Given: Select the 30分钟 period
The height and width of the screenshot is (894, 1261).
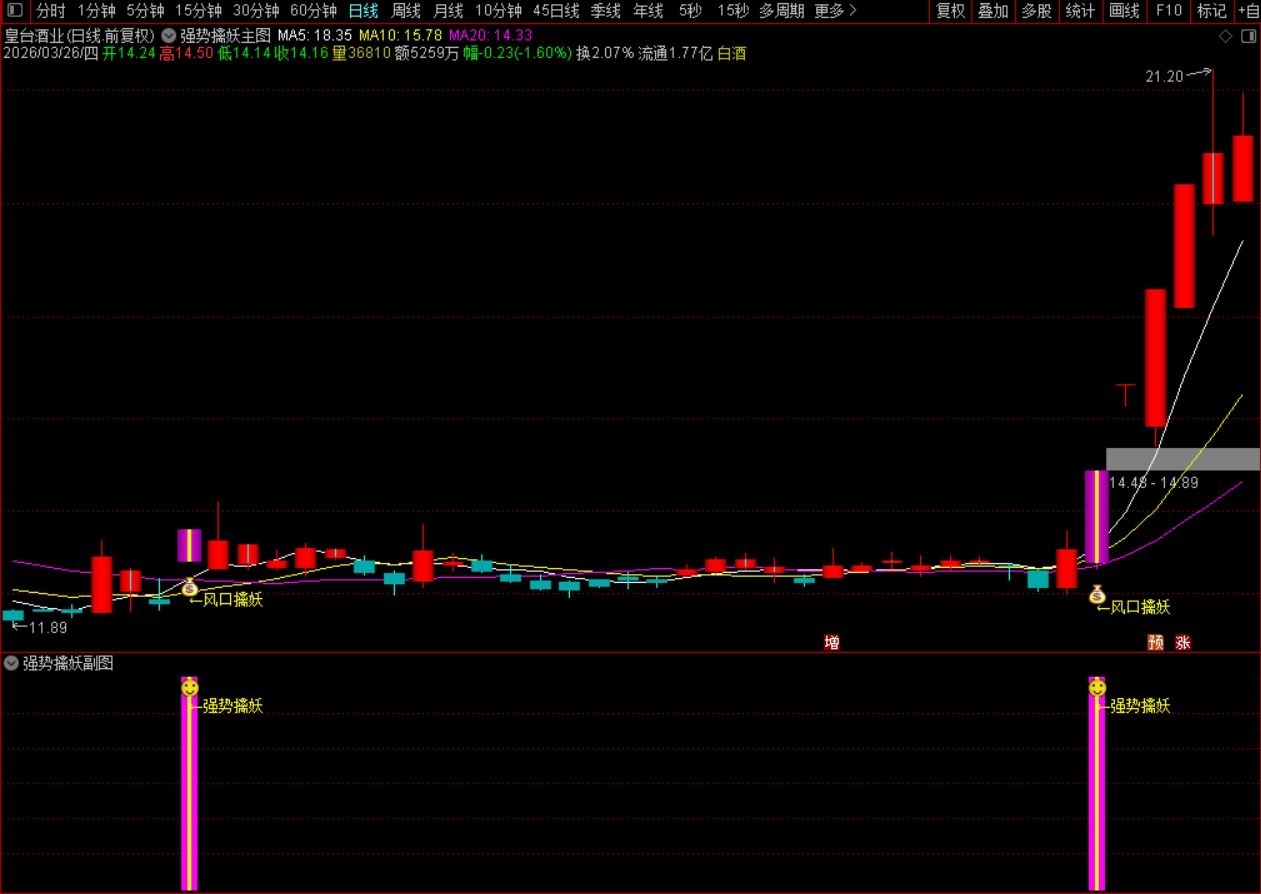Looking at the screenshot, I should click(256, 11).
